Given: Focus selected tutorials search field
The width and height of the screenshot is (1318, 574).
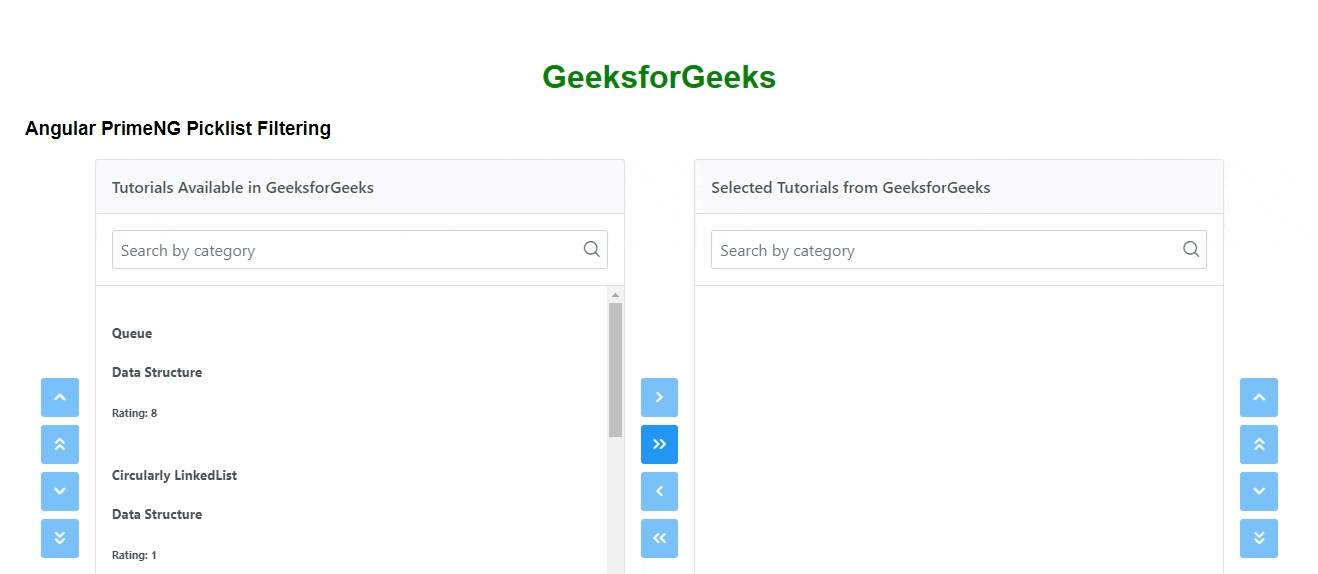Looking at the screenshot, I should [944, 250].
